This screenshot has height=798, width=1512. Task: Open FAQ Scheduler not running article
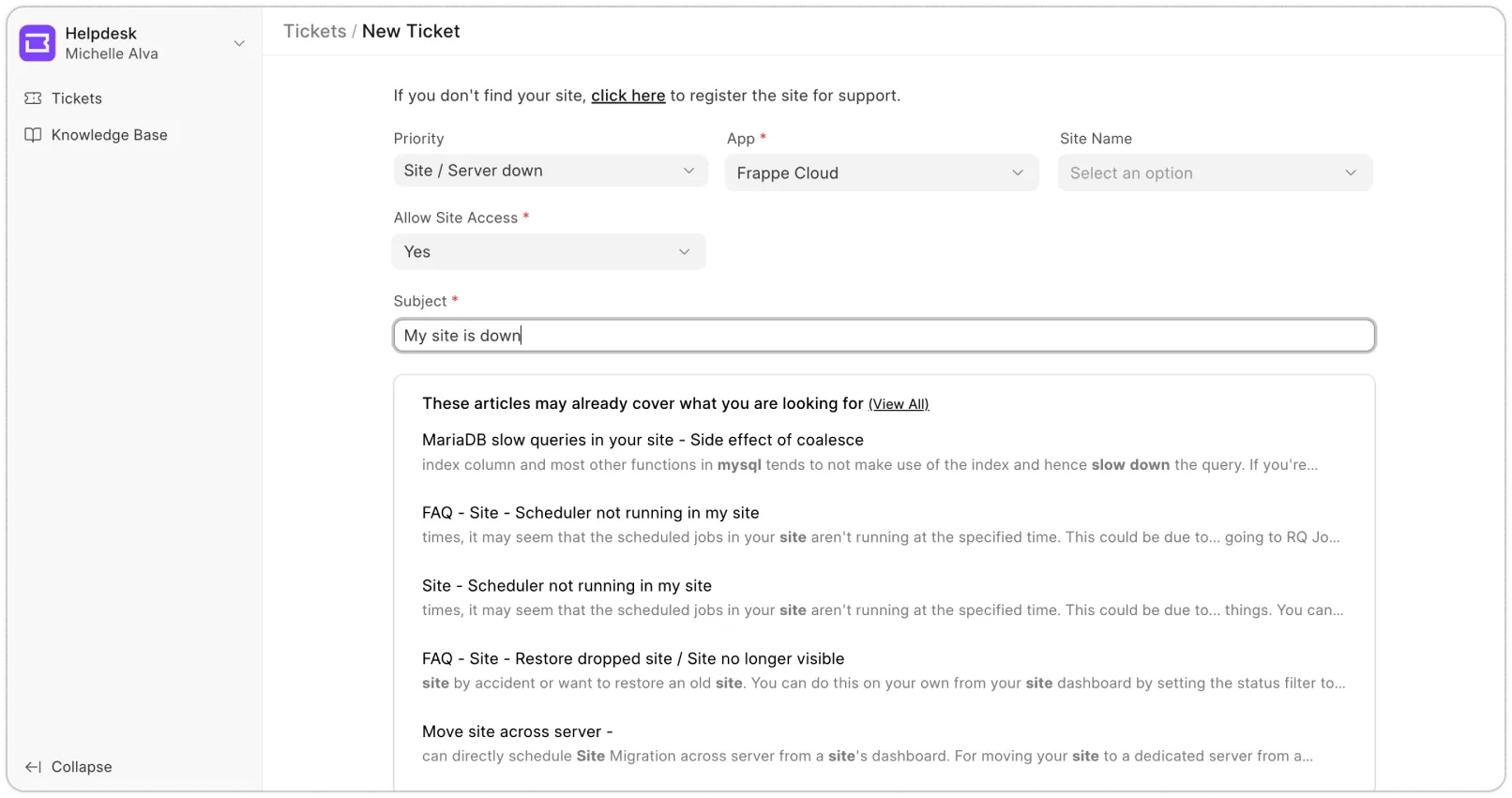tap(590, 513)
